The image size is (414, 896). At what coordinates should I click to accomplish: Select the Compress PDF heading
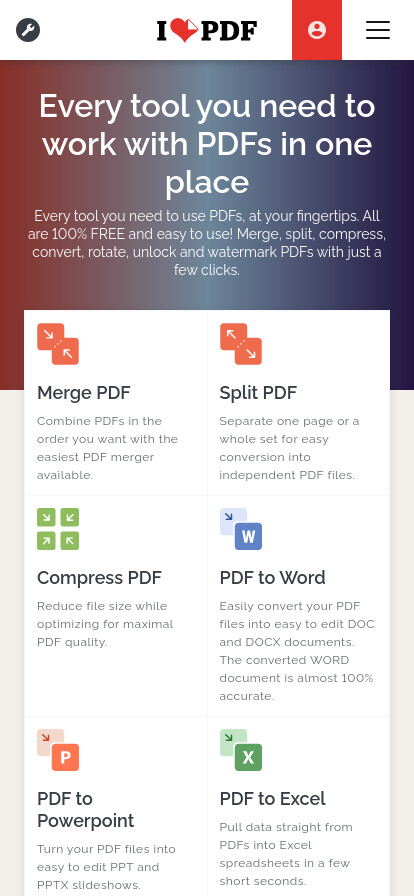99,578
